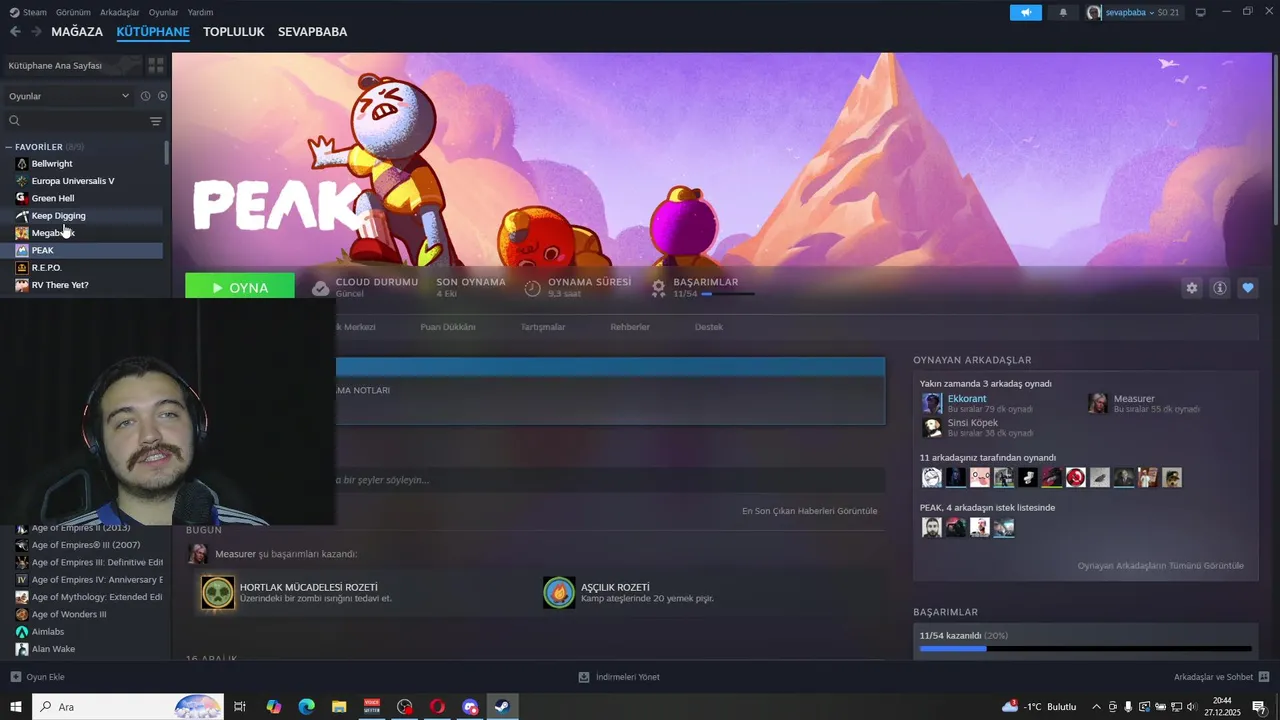Viewport: 1280px width, 720px height.
Task: Open İndirmeleri Yönet downloads manager
Action: pos(618,677)
